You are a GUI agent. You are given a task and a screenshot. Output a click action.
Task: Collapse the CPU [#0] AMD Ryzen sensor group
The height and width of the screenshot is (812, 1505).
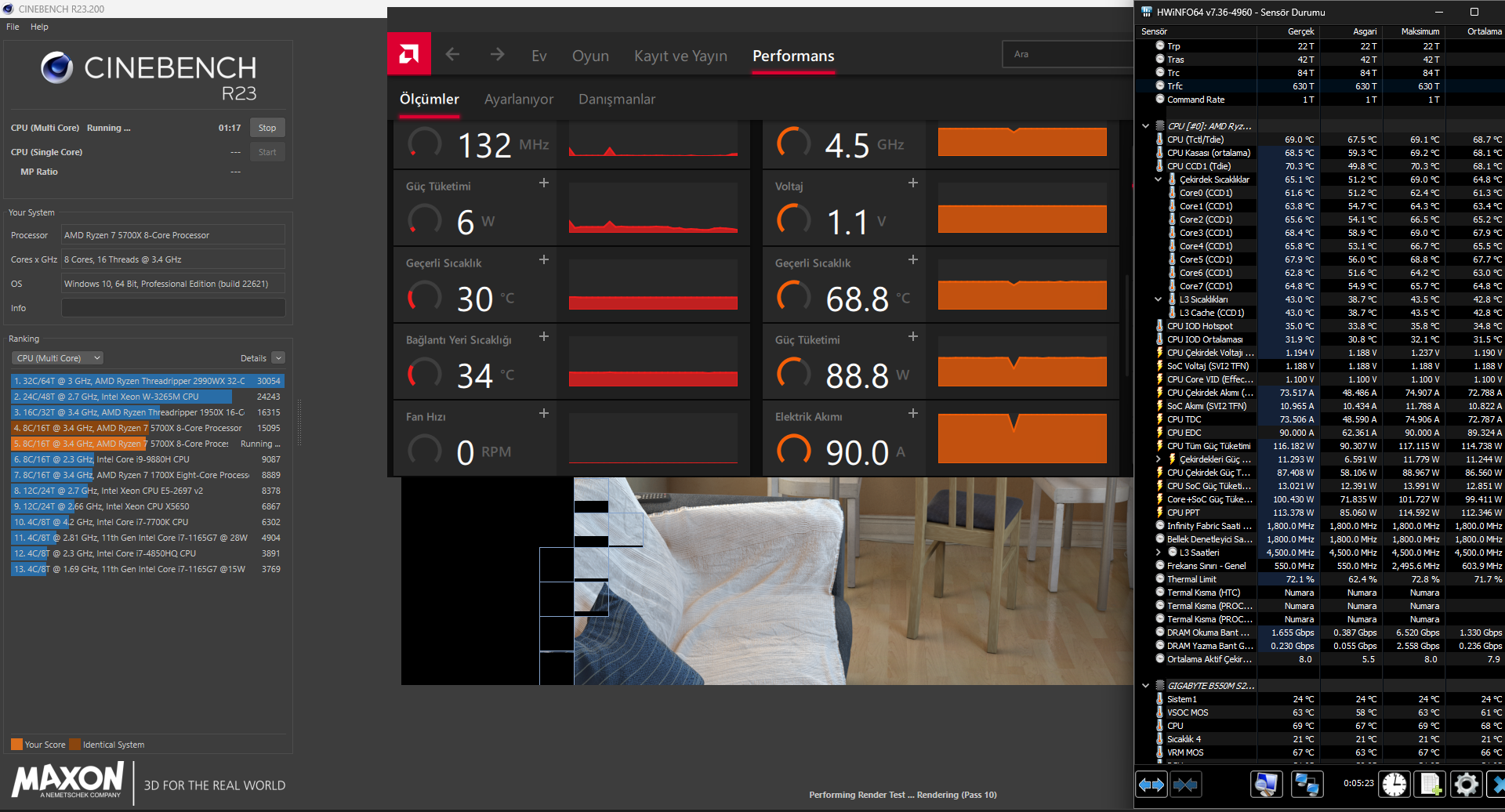[1145, 126]
